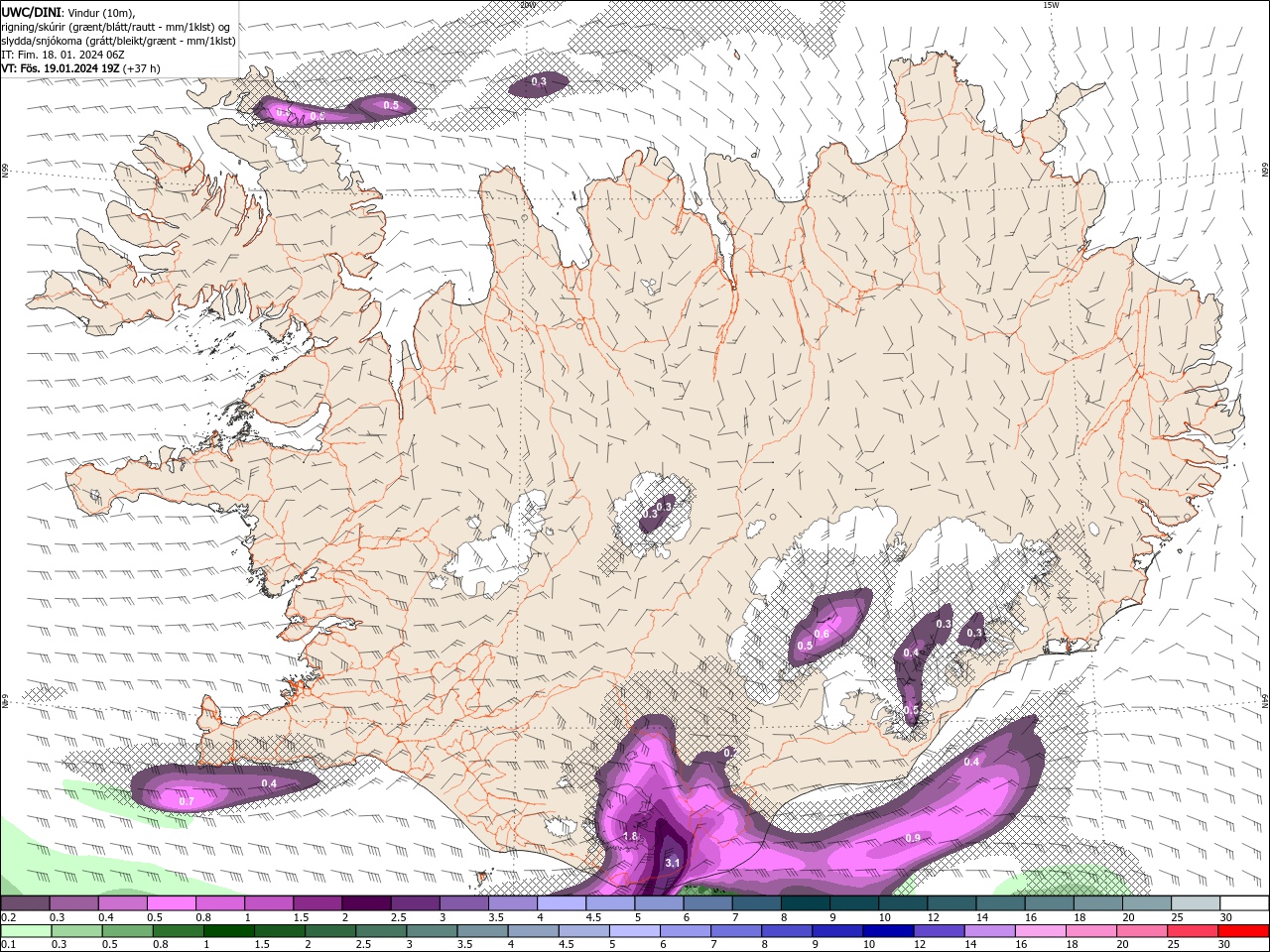The height and width of the screenshot is (952, 1270).
Task: Click the 15W longitude label at top
Action: (1050, 5)
